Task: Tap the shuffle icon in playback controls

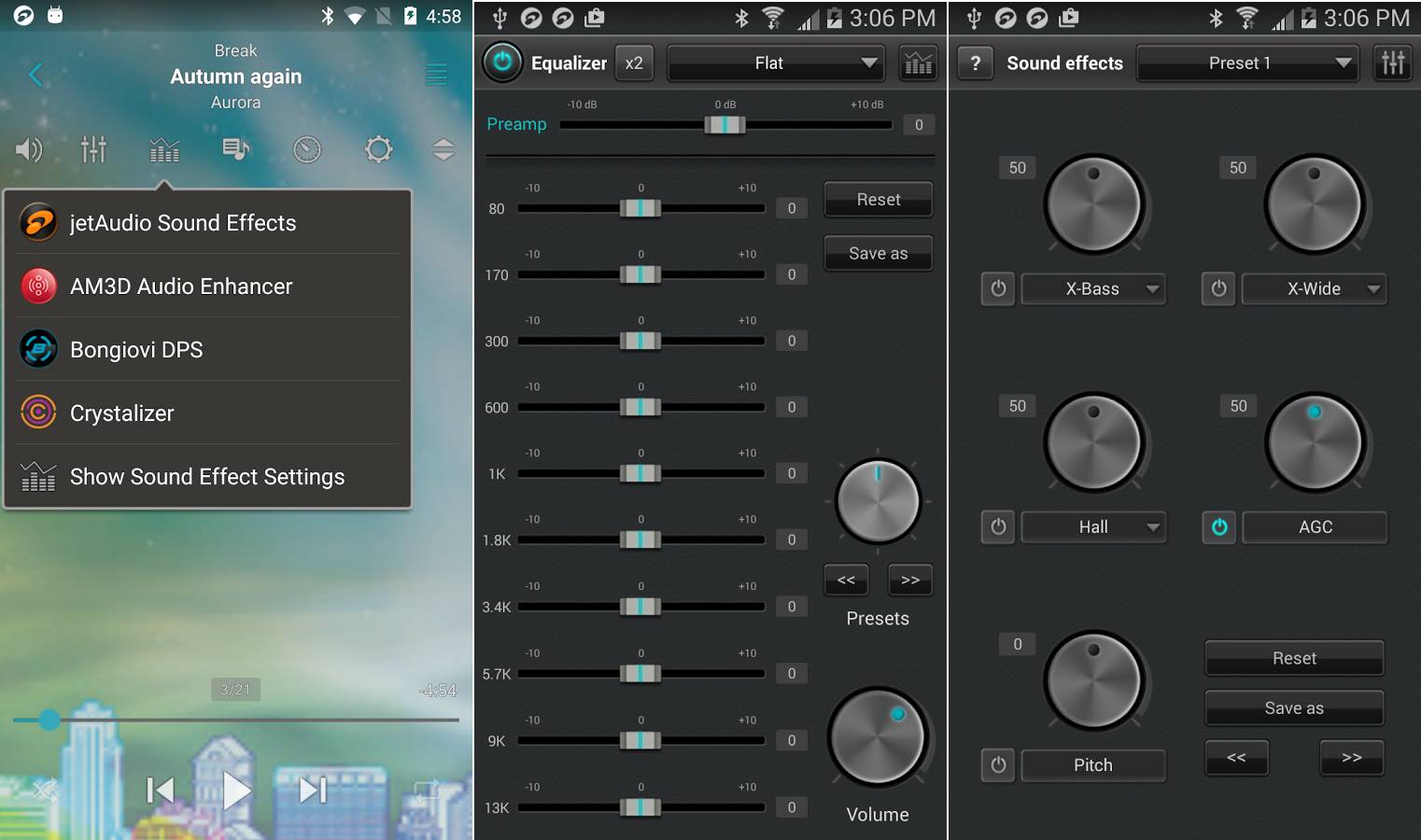Action: (45, 791)
